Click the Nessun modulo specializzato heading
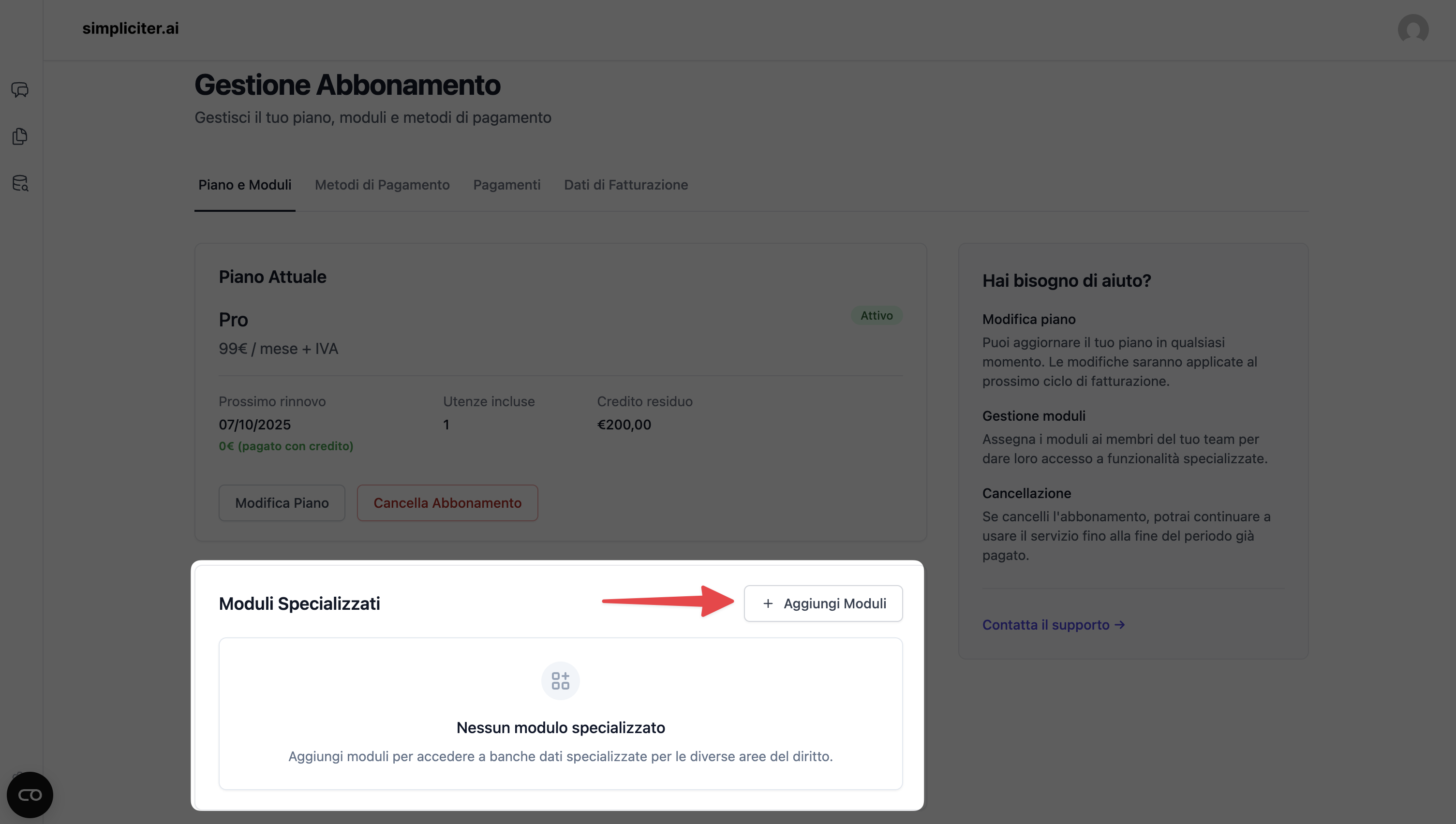Screen dimensions: 1456x824 pos(561,728)
